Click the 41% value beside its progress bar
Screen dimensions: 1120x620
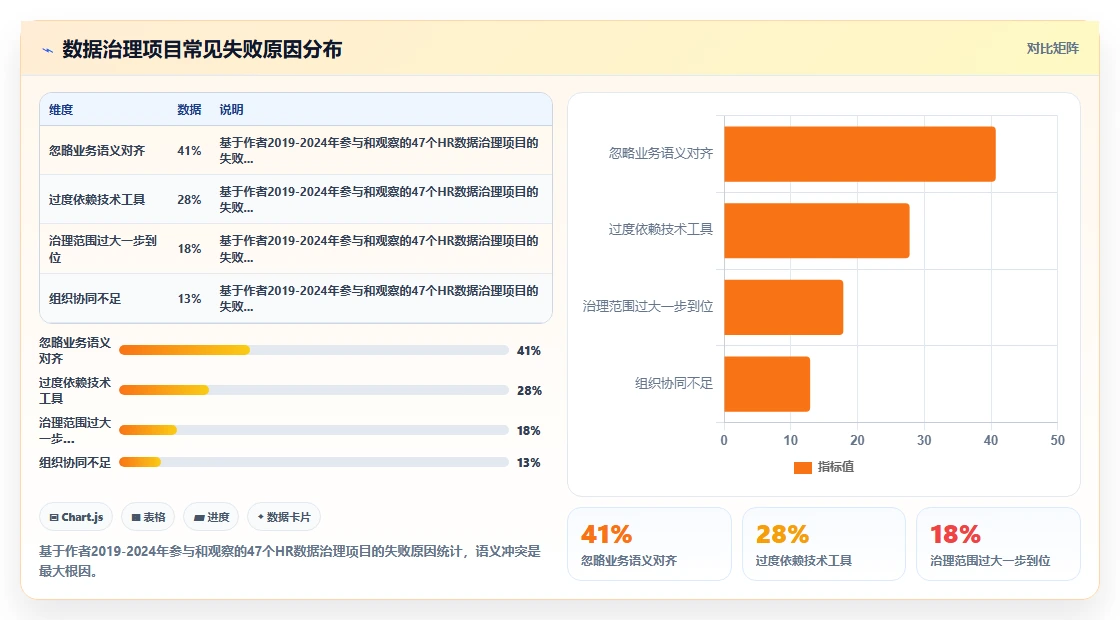[529, 351]
